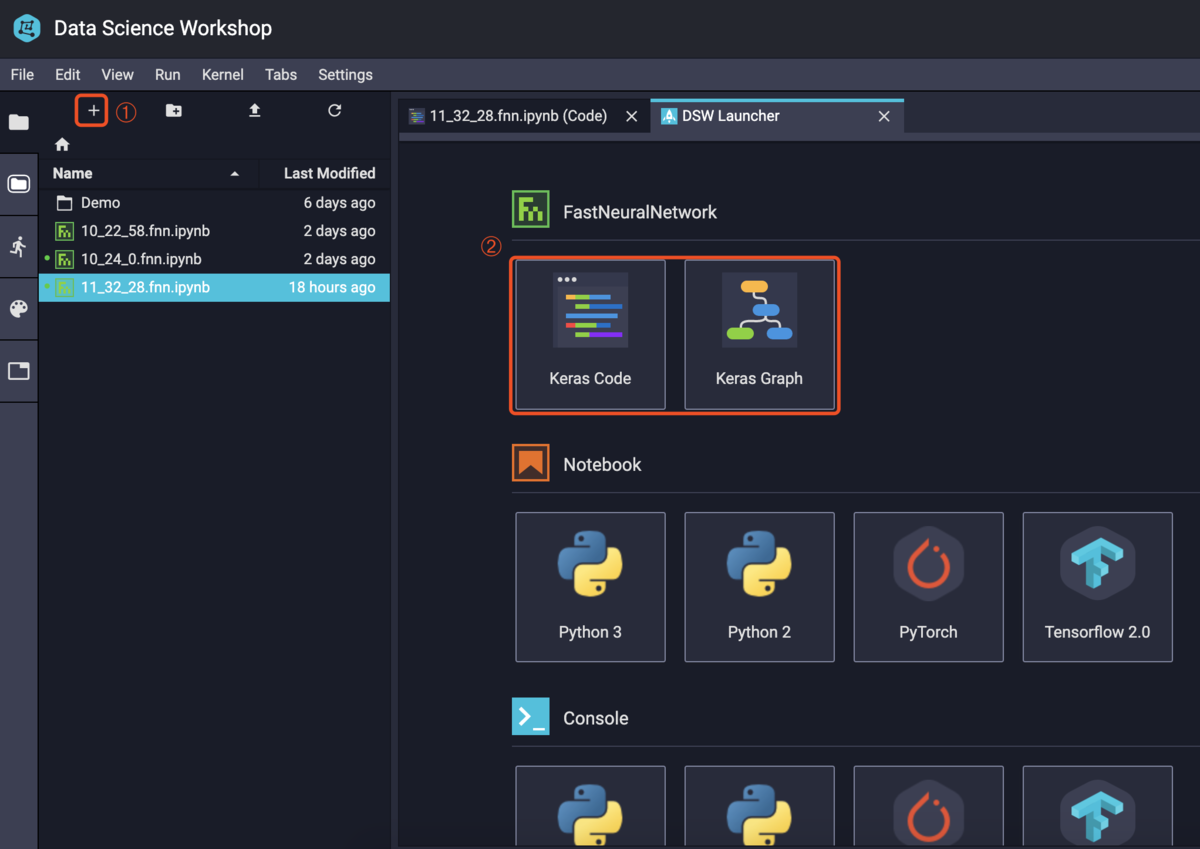Screen dimensions: 1200x849
Task: Sort files by Last Modified
Action: click(325, 173)
